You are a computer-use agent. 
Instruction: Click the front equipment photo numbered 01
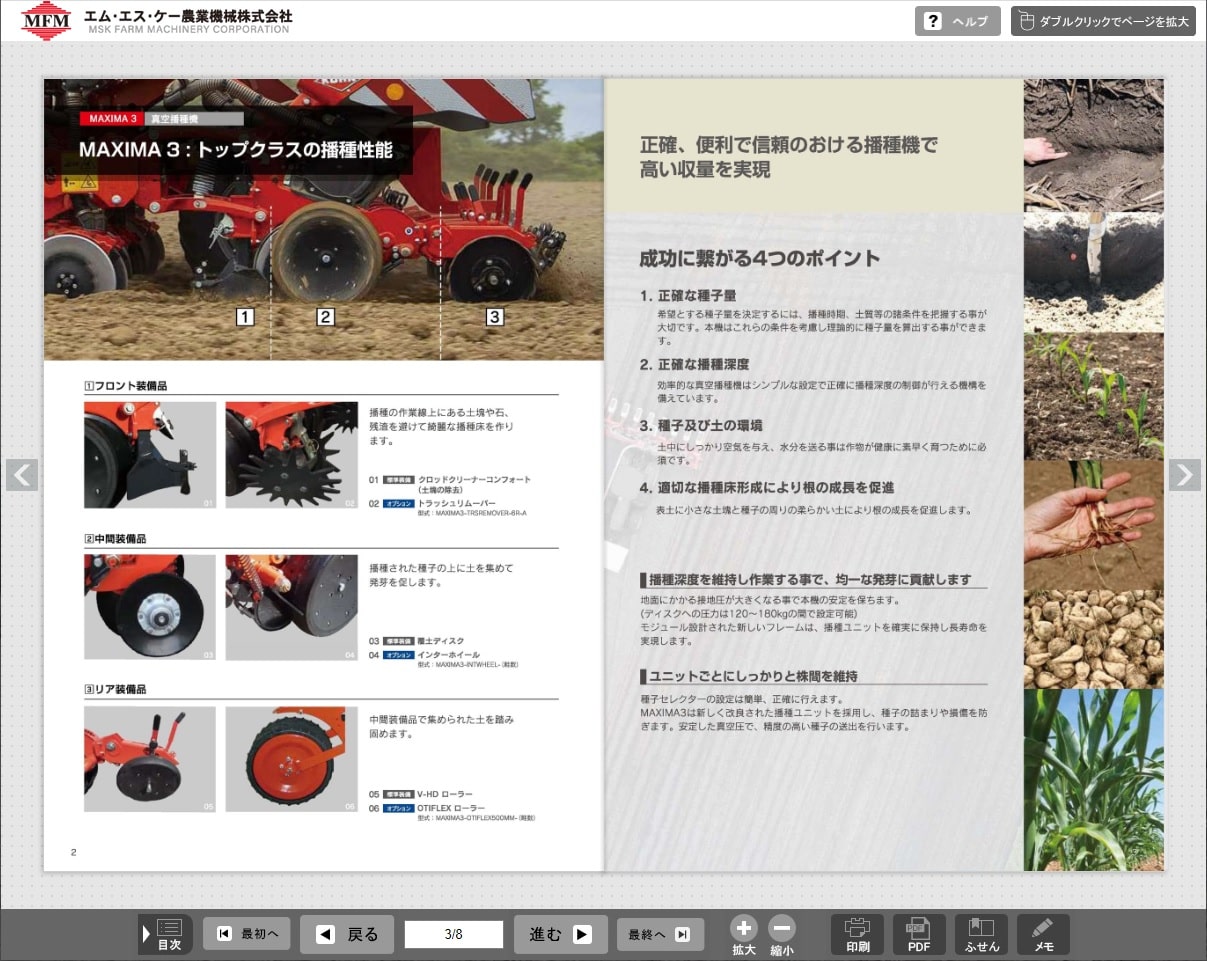click(150, 455)
